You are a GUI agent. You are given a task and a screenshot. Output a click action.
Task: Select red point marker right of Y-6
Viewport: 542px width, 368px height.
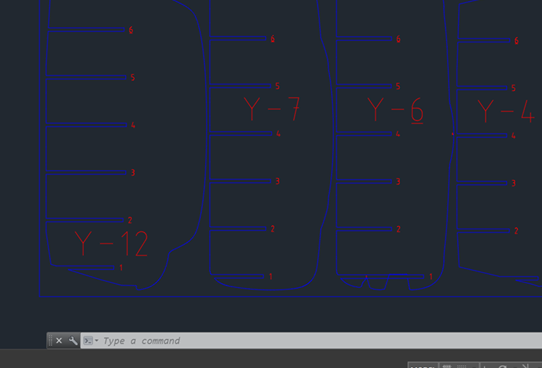(x=452, y=134)
